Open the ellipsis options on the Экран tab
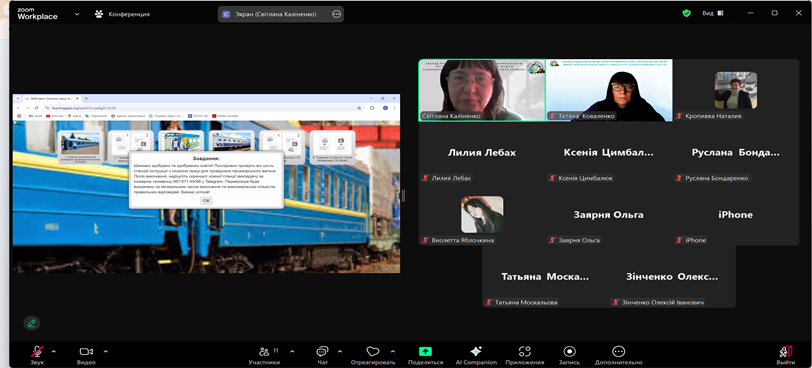The image size is (812, 368). point(336,14)
